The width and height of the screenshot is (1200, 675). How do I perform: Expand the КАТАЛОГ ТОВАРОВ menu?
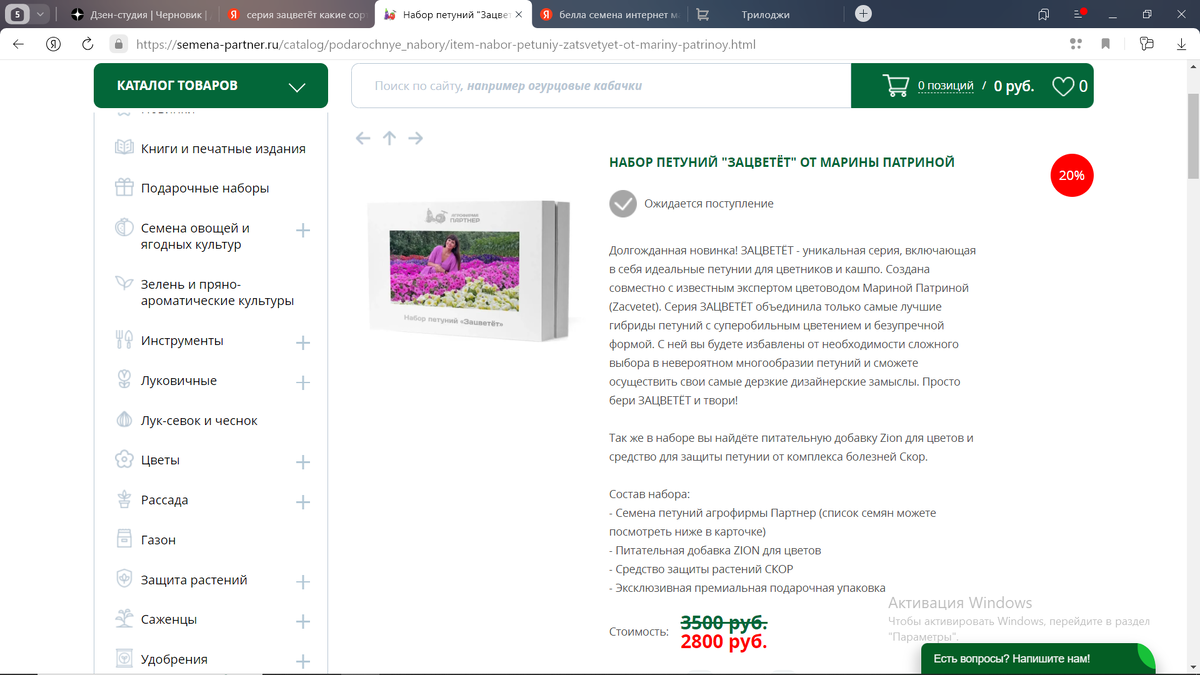(211, 86)
